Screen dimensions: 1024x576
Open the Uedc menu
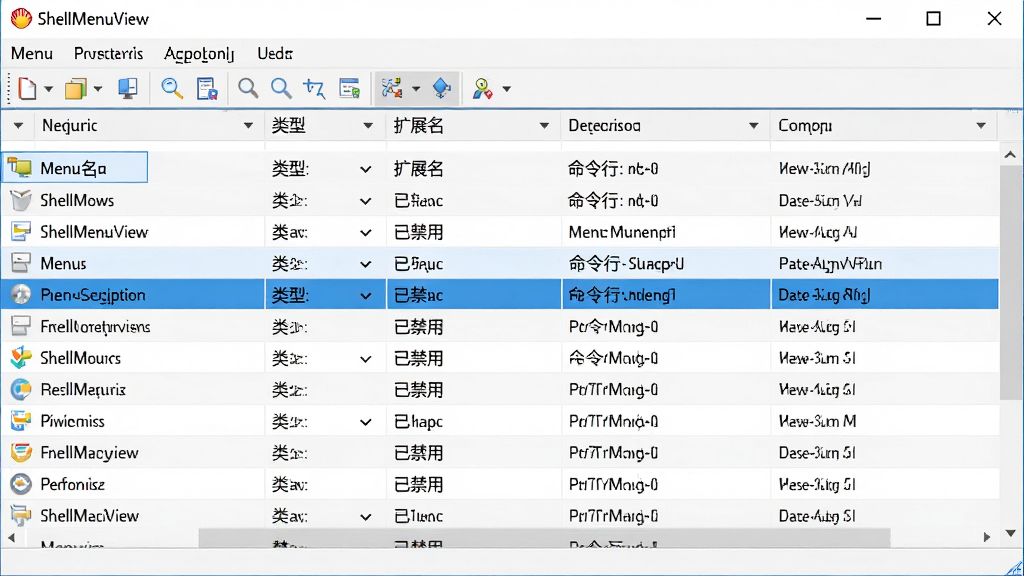(x=275, y=54)
